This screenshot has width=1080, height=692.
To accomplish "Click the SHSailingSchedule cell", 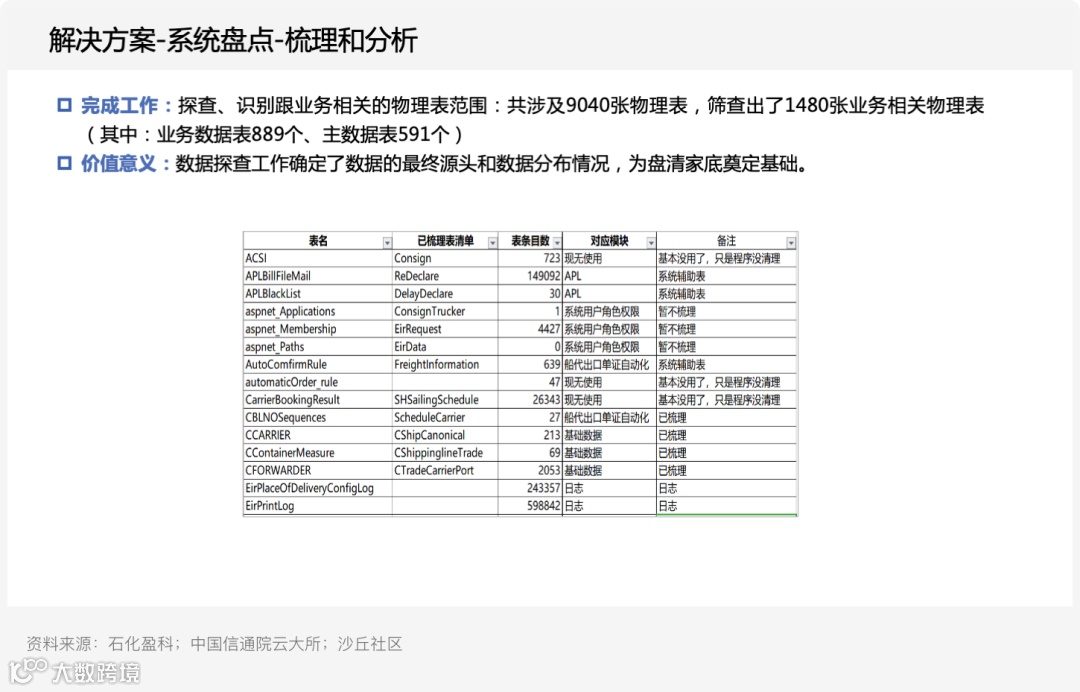I will (x=445, y=400).
